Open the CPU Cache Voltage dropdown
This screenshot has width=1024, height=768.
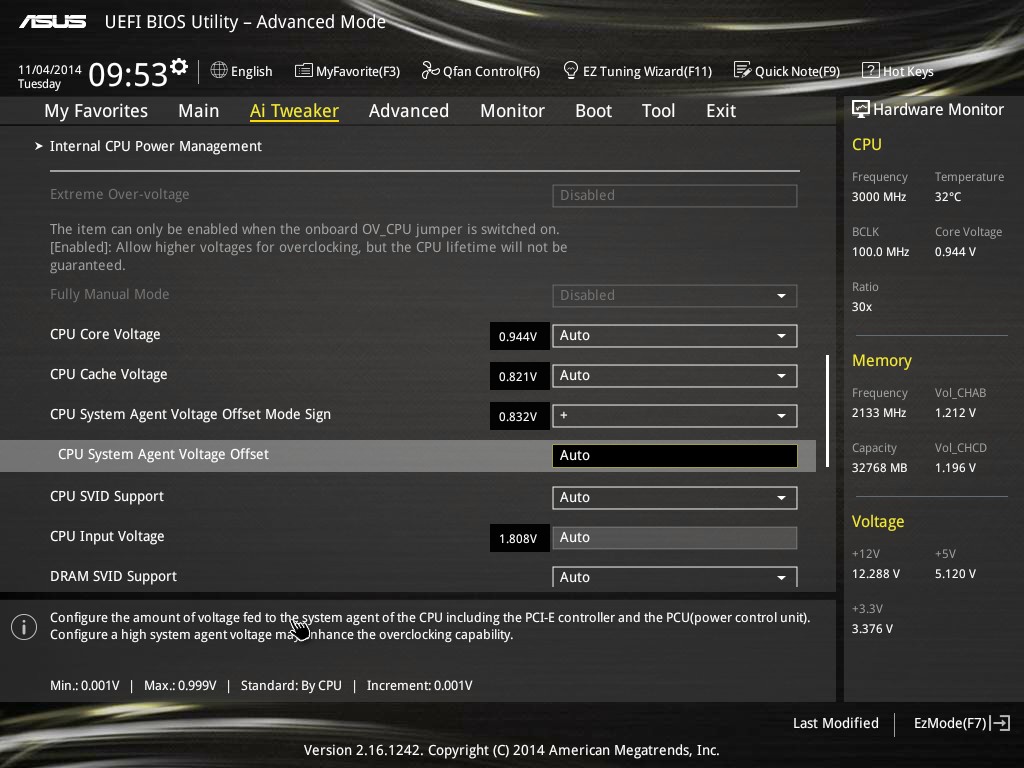675,376
